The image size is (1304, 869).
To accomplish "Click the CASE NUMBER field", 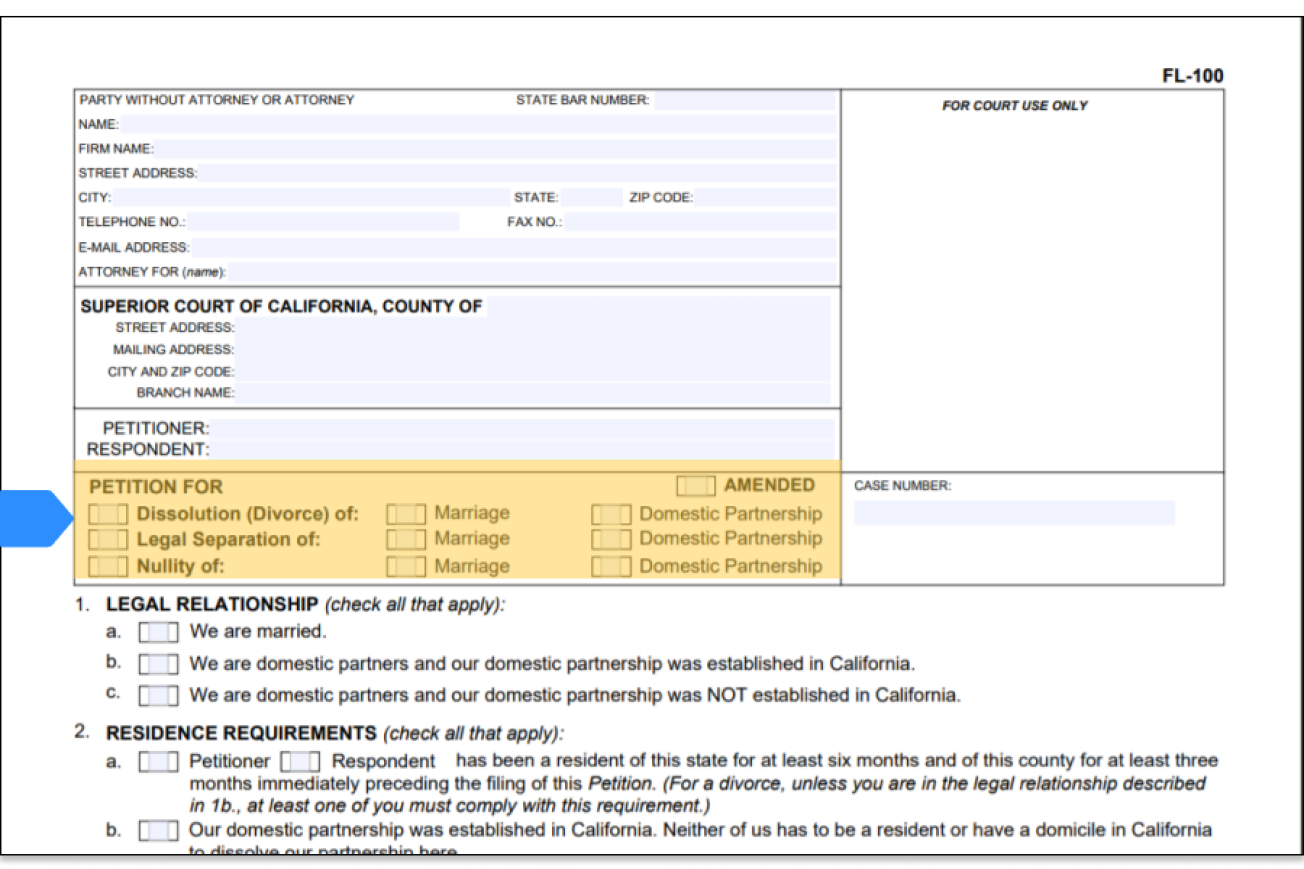I will [1013, 511].
